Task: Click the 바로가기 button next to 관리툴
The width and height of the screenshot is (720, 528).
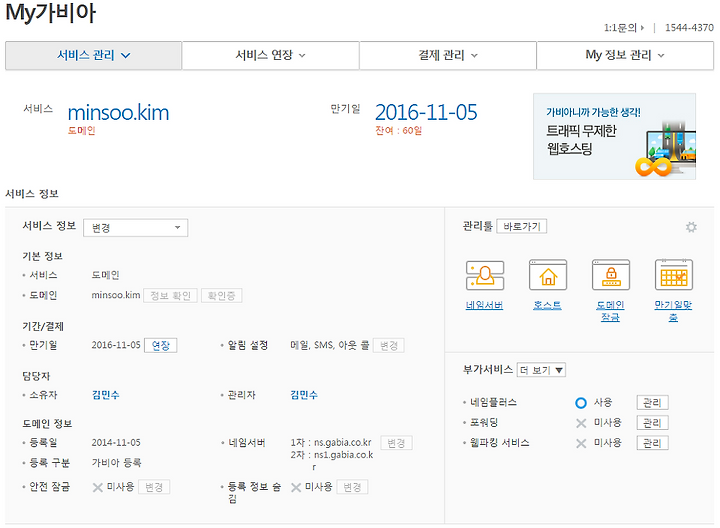Action: point(522,226)
